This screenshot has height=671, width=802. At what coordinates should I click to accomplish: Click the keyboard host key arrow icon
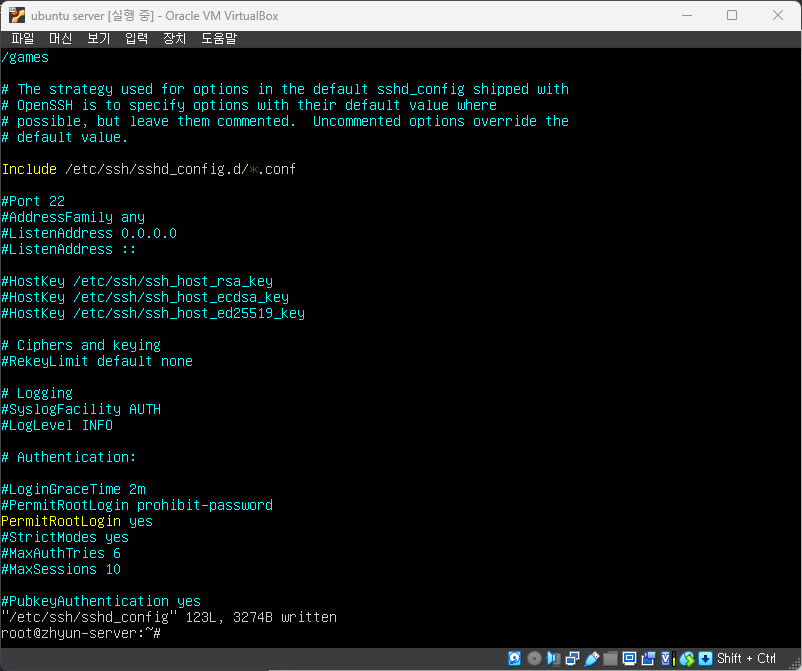pos(705,658)
